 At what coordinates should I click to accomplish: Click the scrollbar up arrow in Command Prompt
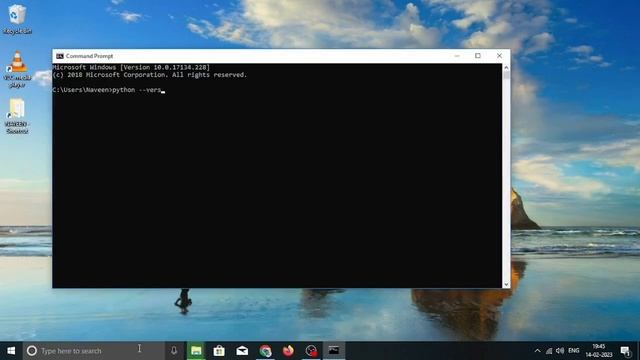point(506,67)
